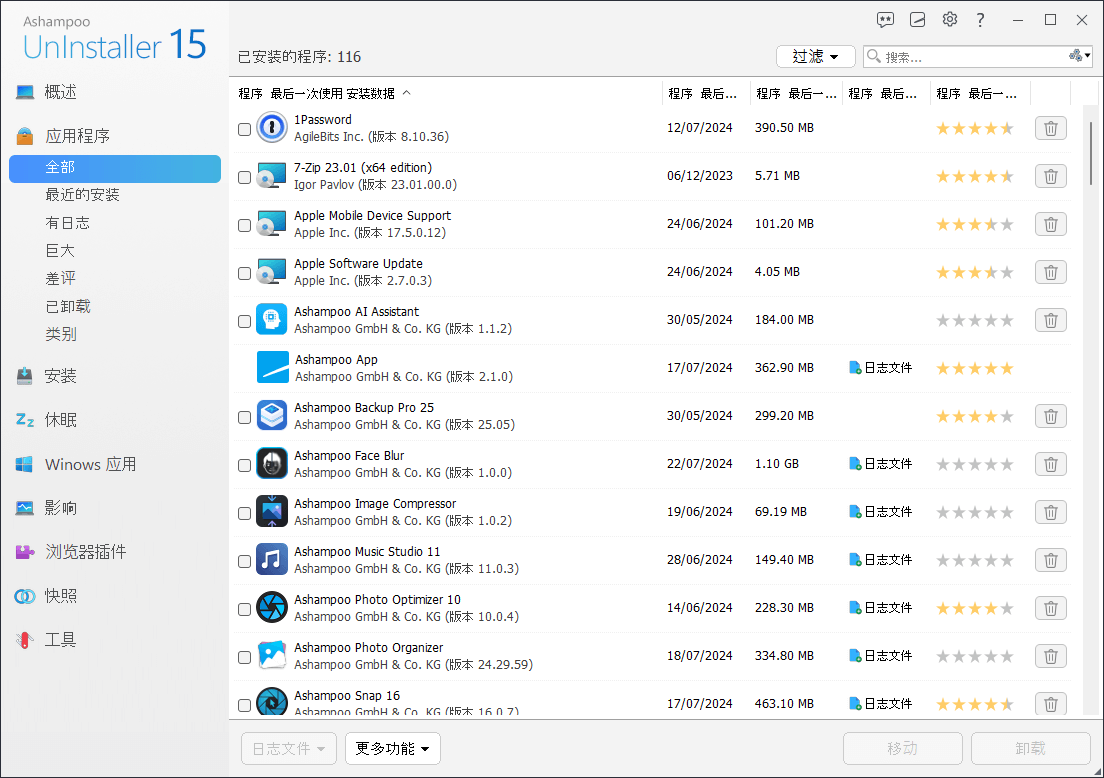The height and width of the screenshot is (778, 1104).
Task: Click the 移动 move button
Action: (x=903, y=748)
